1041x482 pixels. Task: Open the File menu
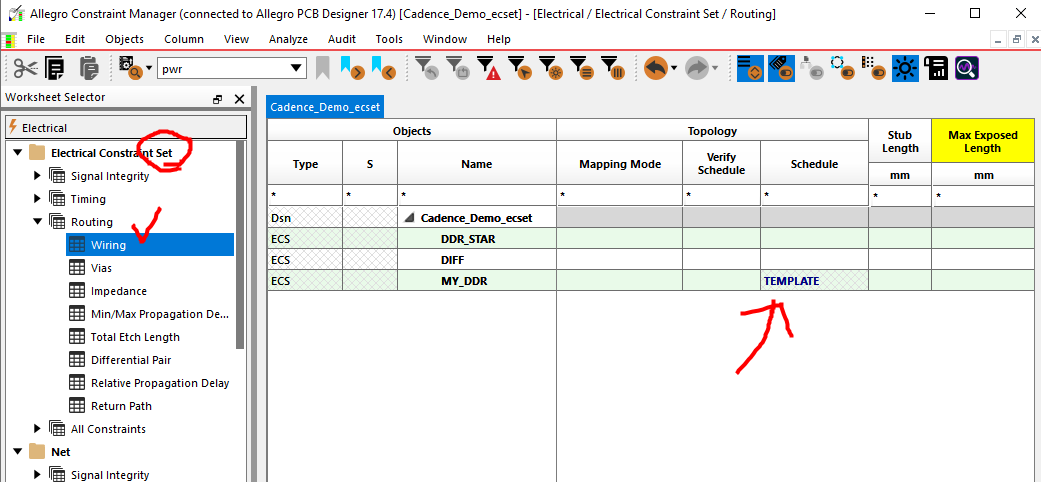click(36, 39)
